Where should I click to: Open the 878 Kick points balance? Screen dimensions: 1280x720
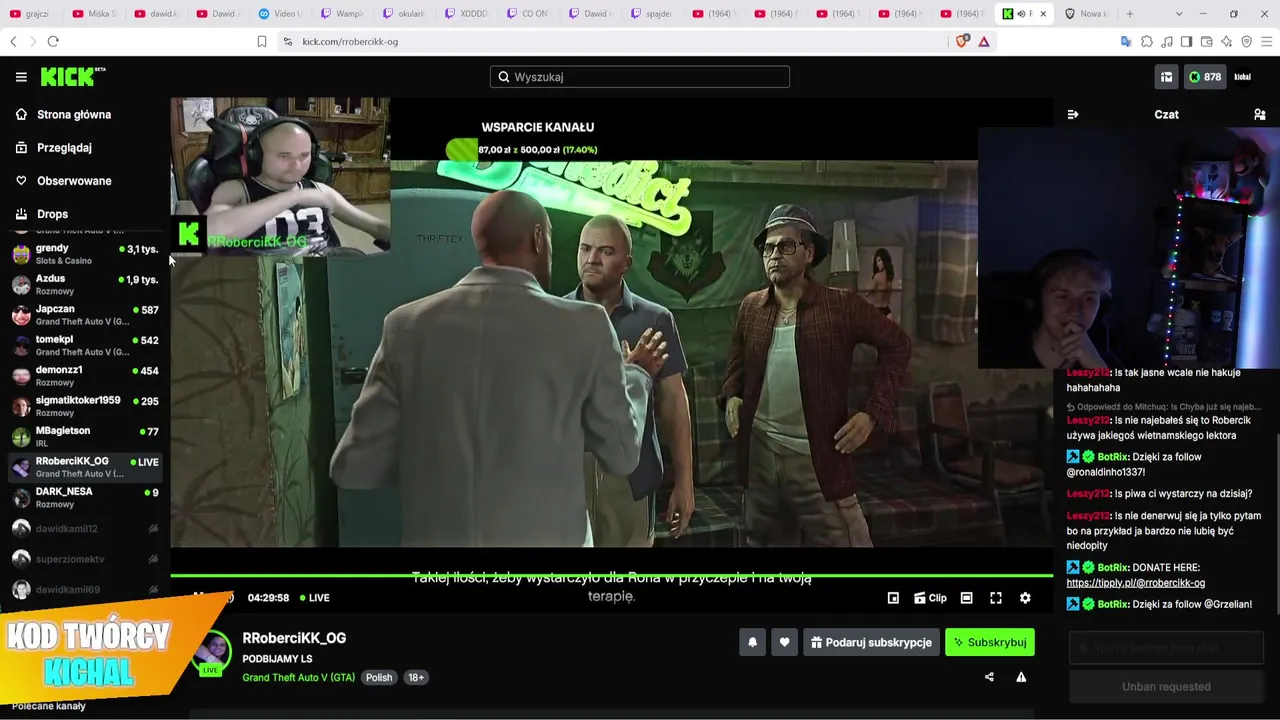pos(1205,77)
